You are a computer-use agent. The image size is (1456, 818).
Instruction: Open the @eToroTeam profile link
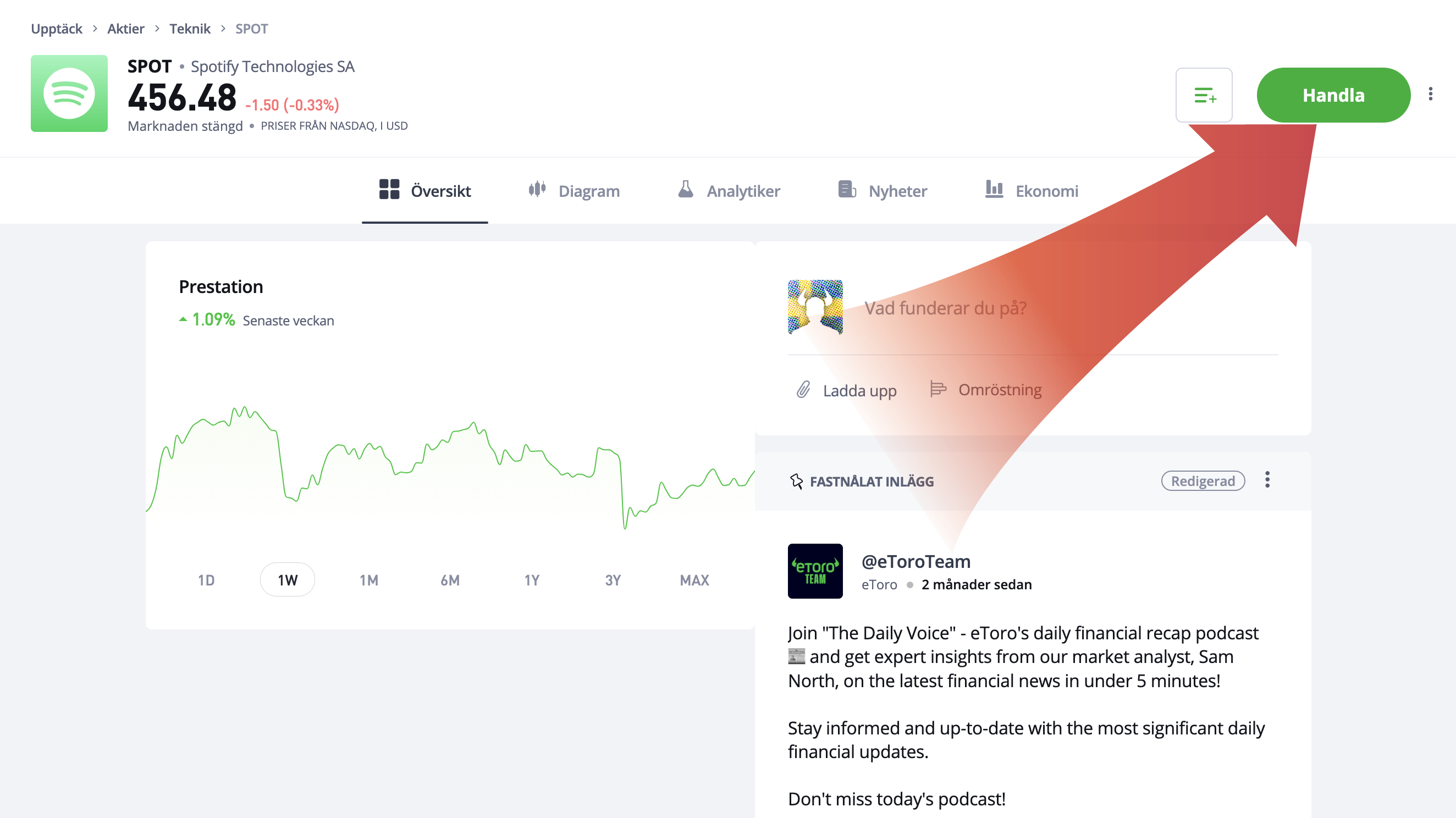(915, 561)
